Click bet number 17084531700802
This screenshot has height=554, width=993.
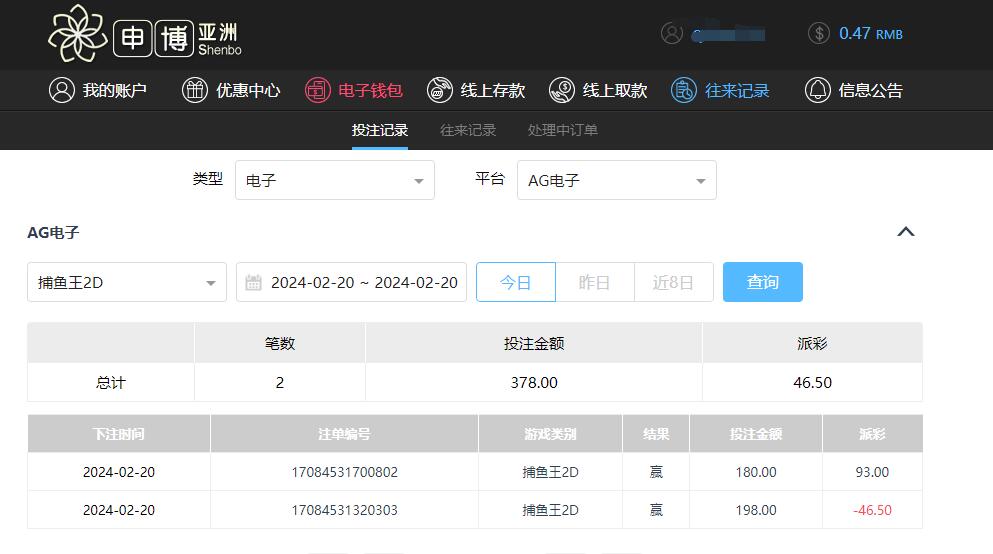coord(345,472)
